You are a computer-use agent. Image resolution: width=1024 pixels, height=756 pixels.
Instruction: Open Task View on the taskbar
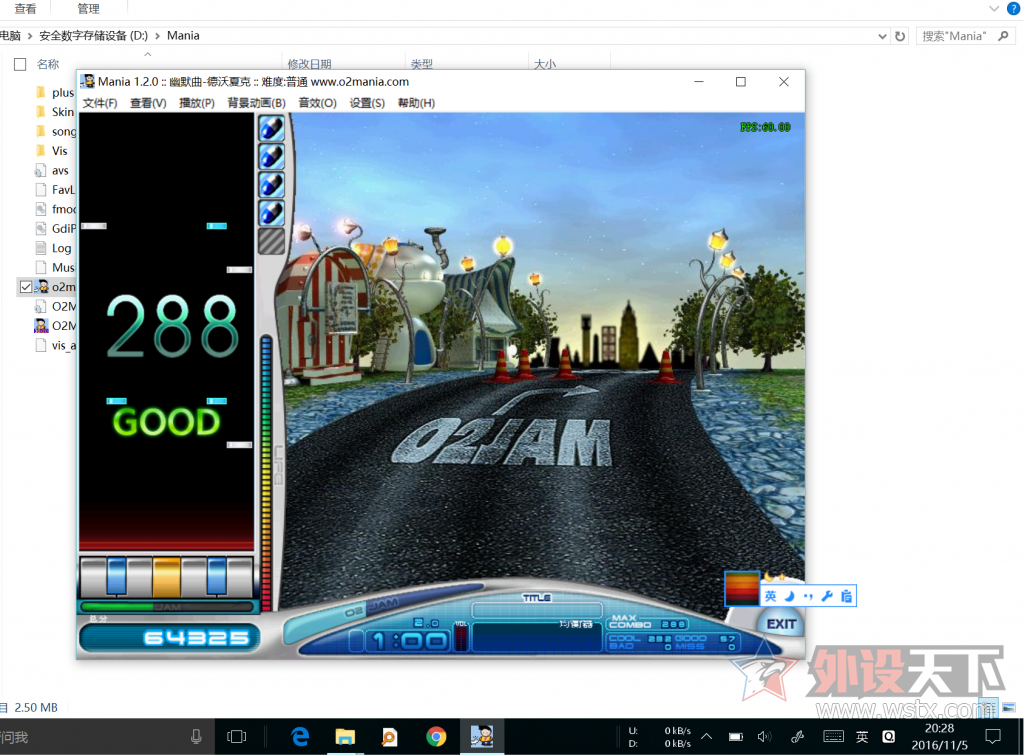[x=236, y=737]
